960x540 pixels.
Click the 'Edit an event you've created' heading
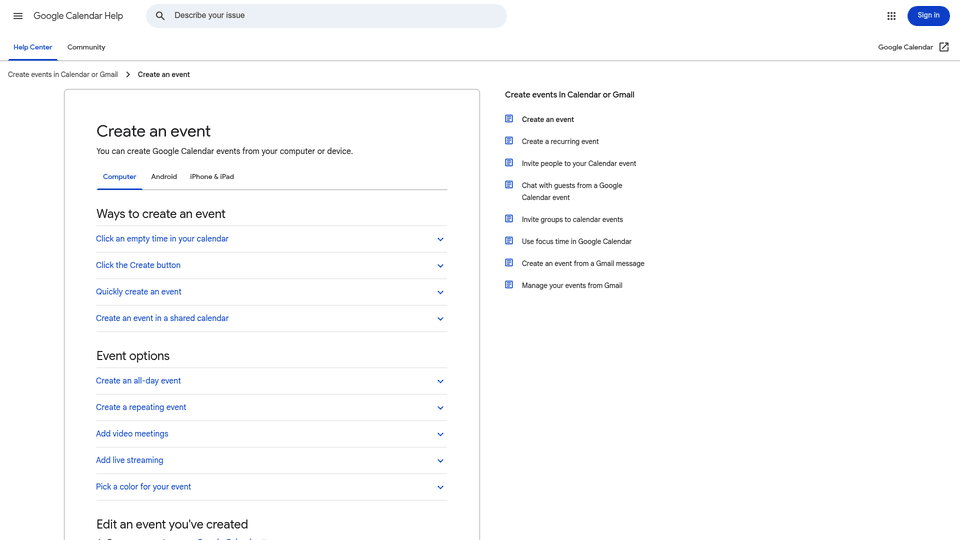[172, 524]
